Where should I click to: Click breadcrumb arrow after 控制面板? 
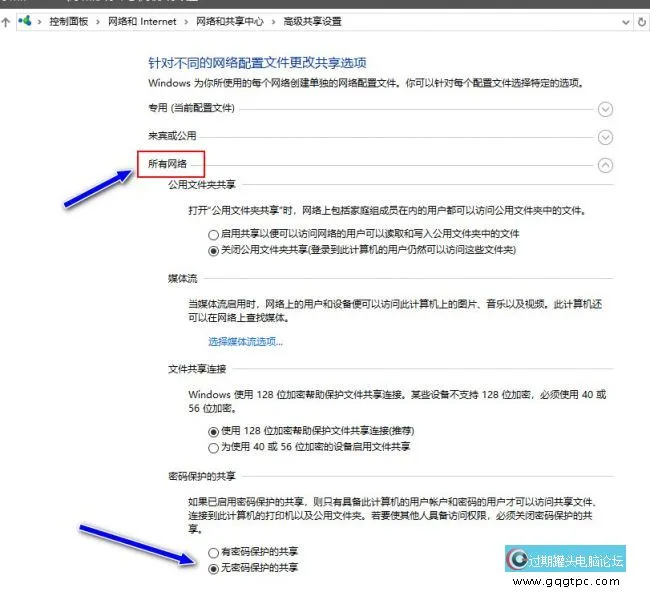pos(100,20)
